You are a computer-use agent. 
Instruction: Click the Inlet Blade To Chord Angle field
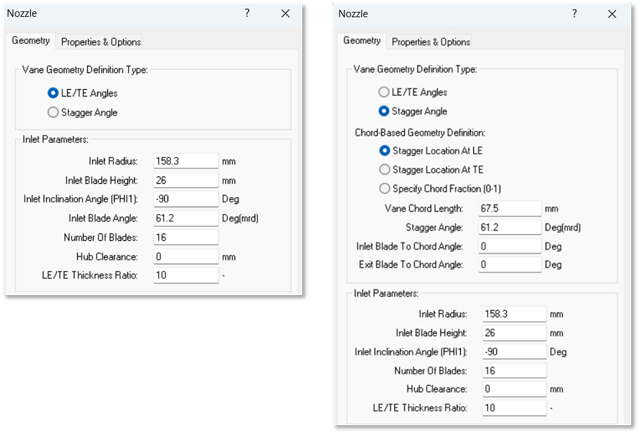(510, 246)
